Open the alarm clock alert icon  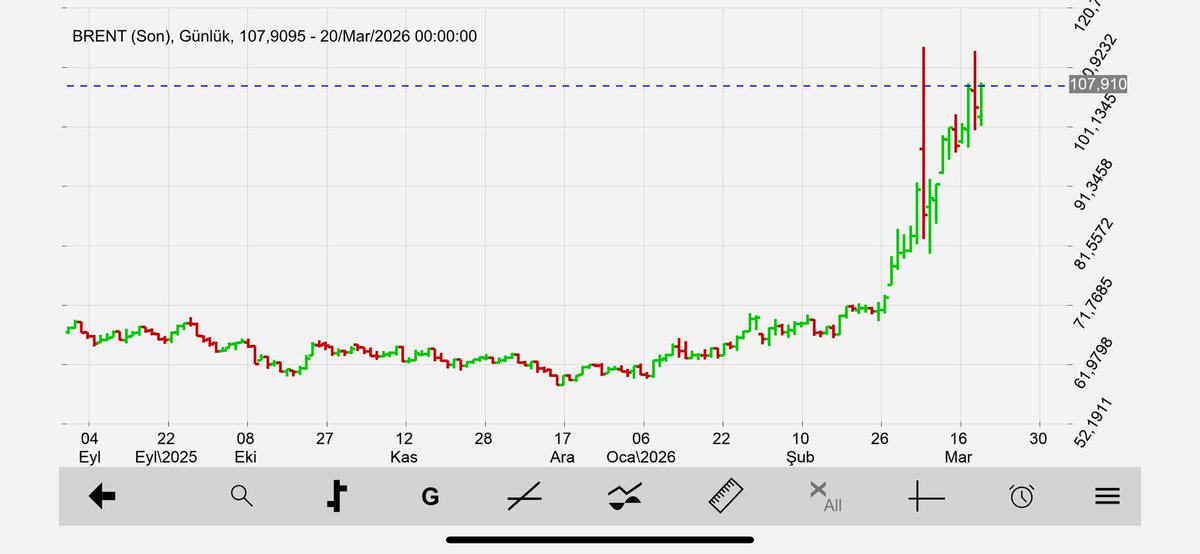pos(1021,496)
